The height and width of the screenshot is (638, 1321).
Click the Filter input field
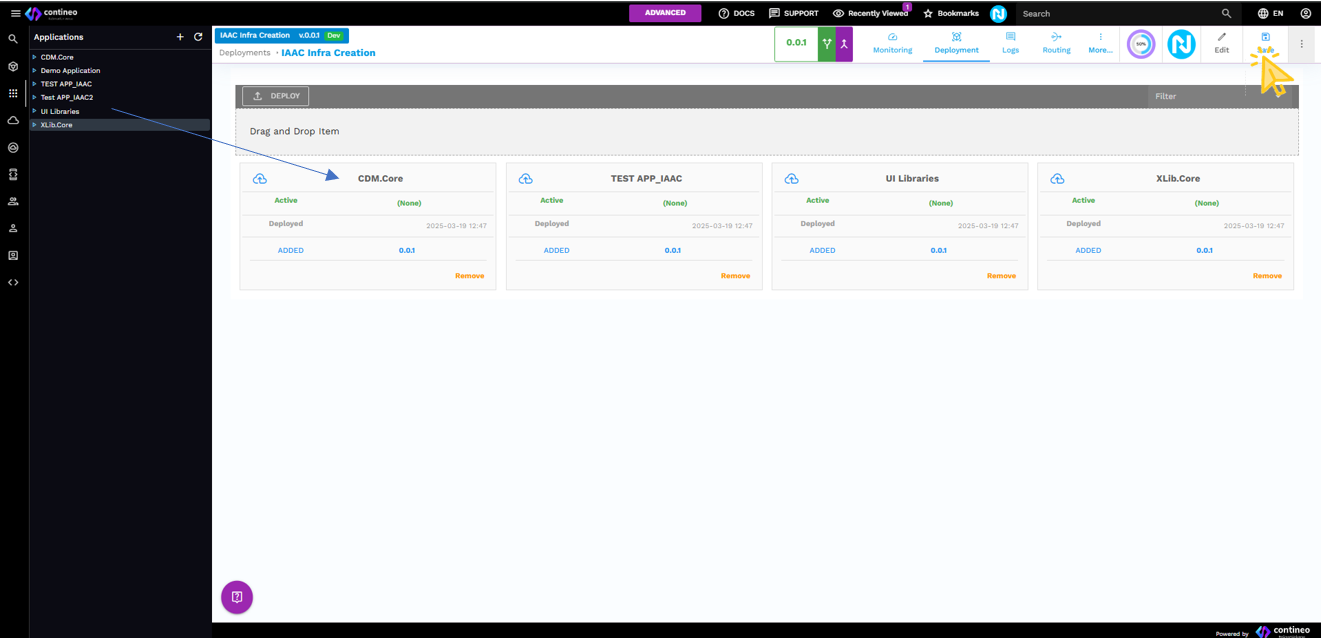pyautogui.click(x=1195, y=96)
